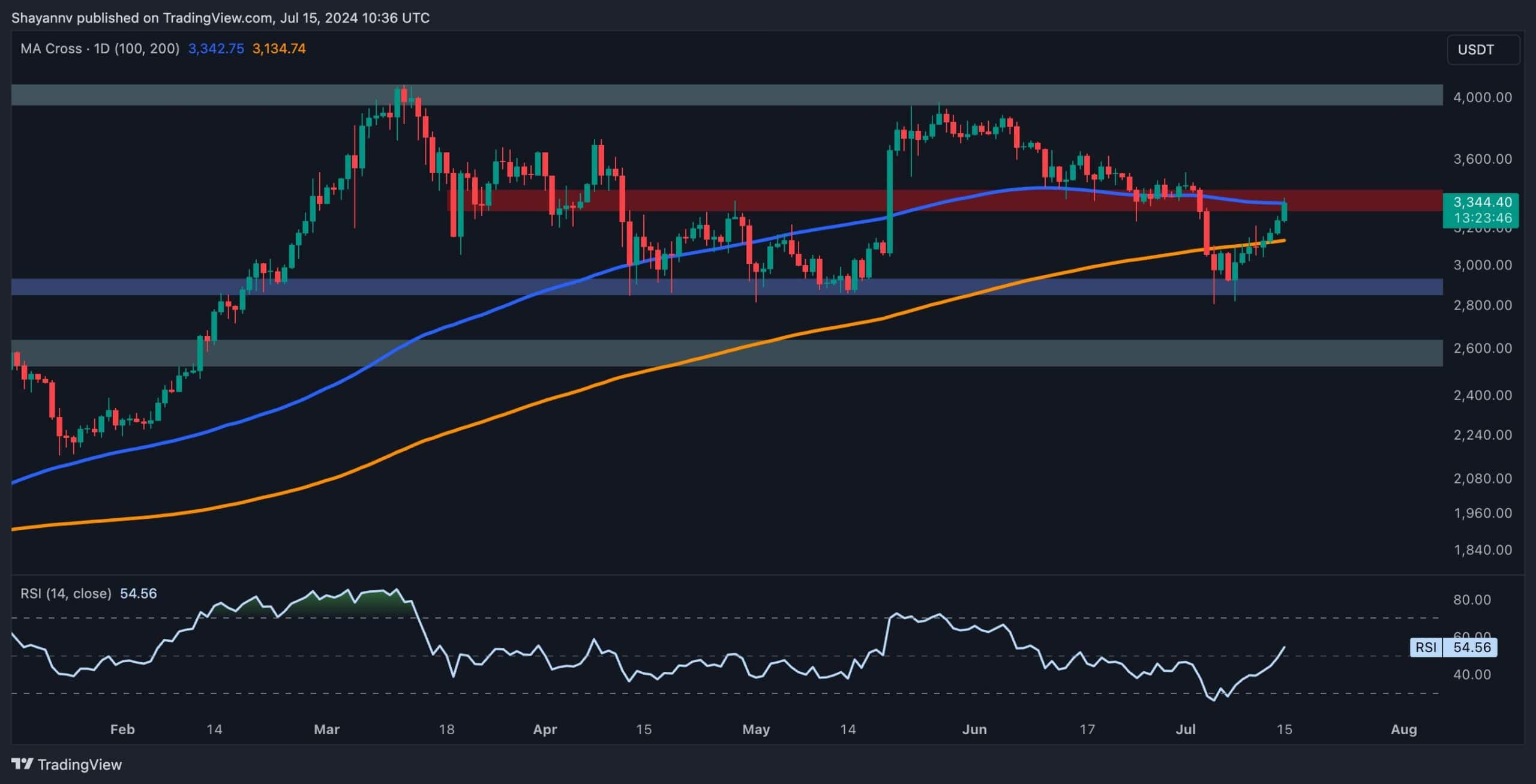
Task: Click RSI value 54.56 next to the RSI (14, close) label
Action: pyautogui.click(x=139, y=593)
